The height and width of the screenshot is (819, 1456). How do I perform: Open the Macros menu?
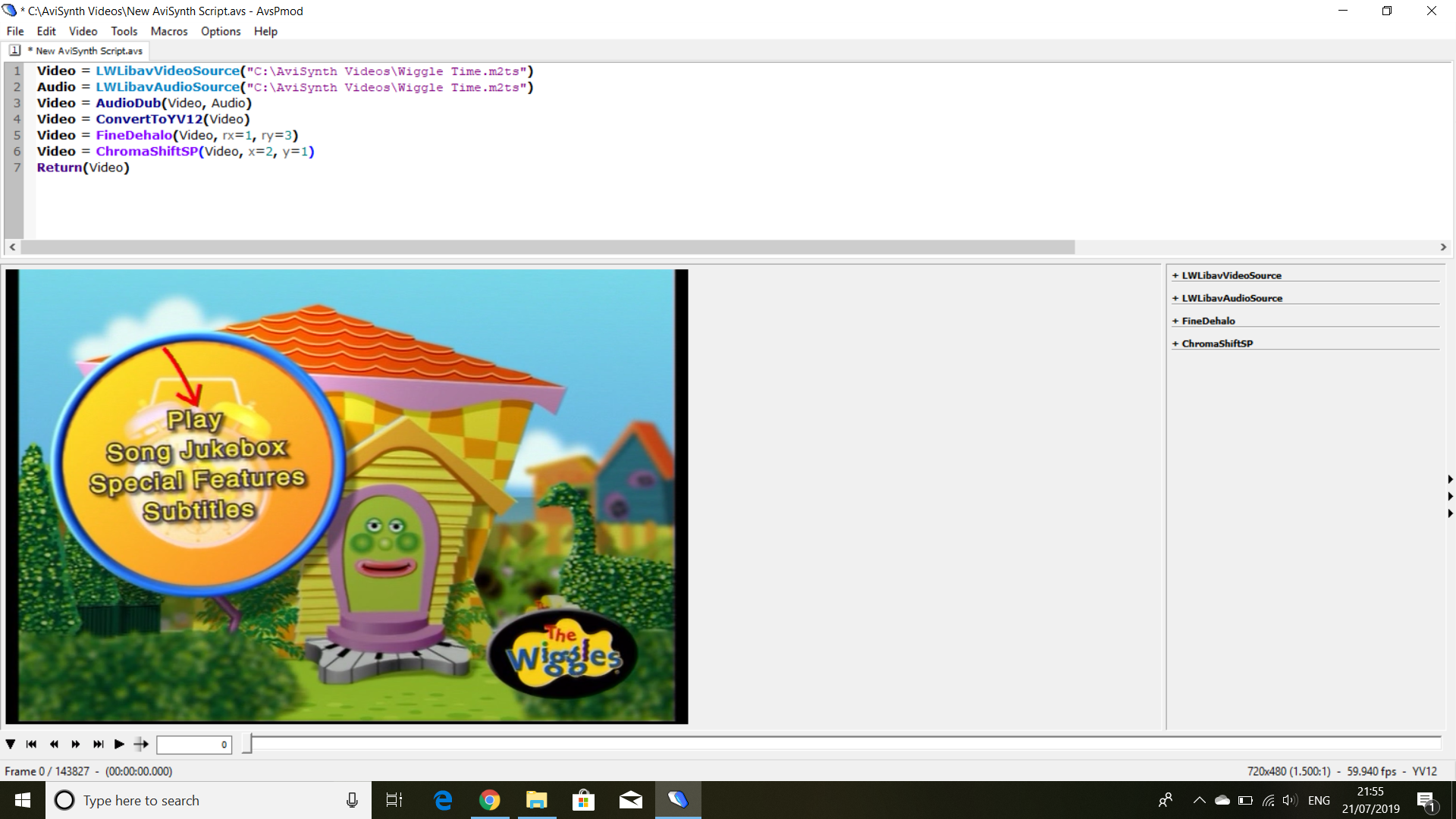tap(168, 31)
